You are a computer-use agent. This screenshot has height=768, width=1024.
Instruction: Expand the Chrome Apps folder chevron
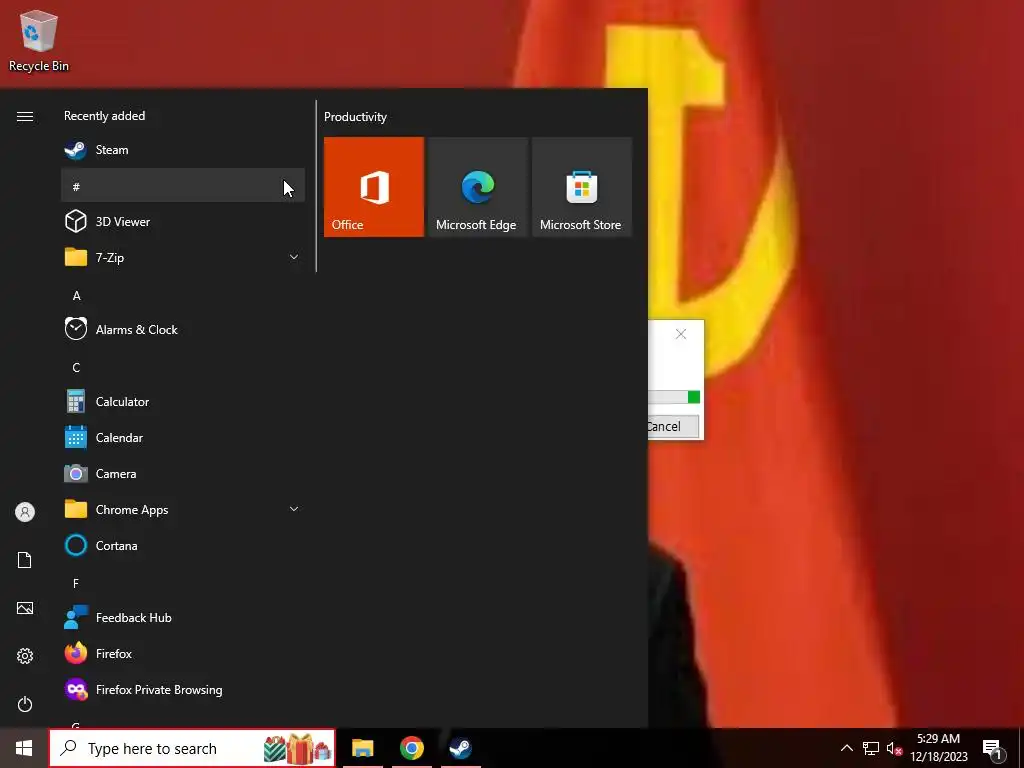[294, 509]
